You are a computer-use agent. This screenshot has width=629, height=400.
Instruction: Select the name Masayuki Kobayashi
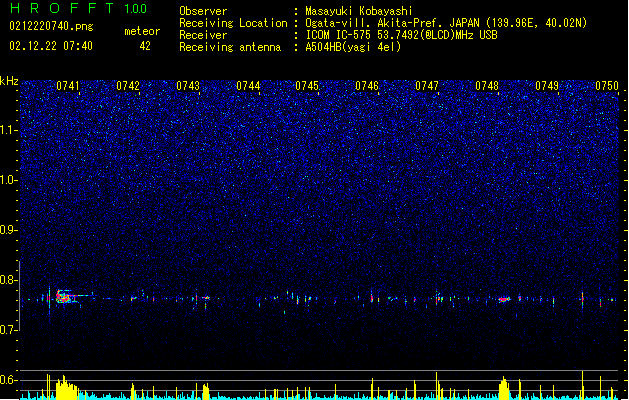coord(359,11)
